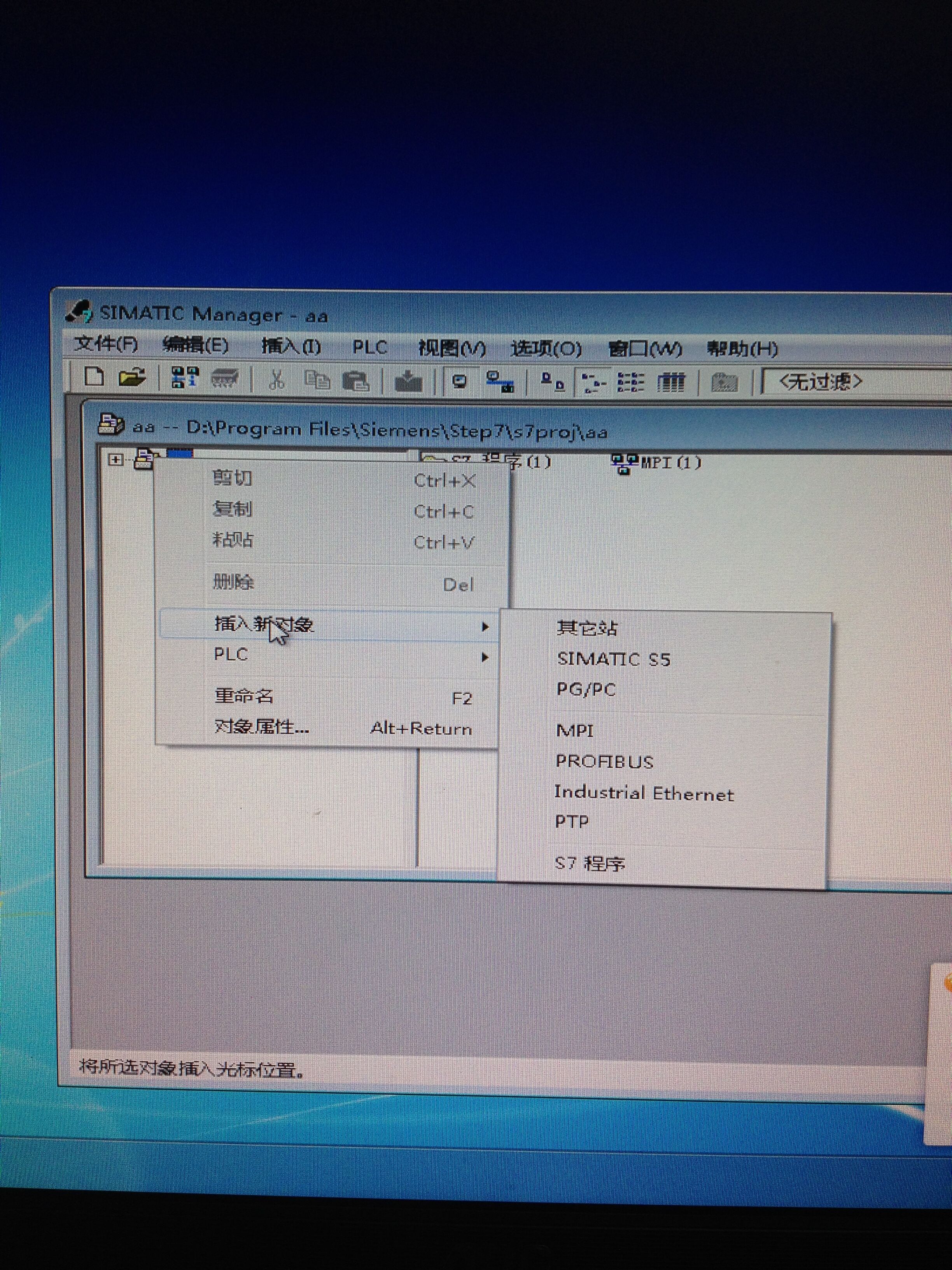Screen dimensions: 952x1270
Task: Switch to Large Icons view icon
Action: click(x=553, y=382)
